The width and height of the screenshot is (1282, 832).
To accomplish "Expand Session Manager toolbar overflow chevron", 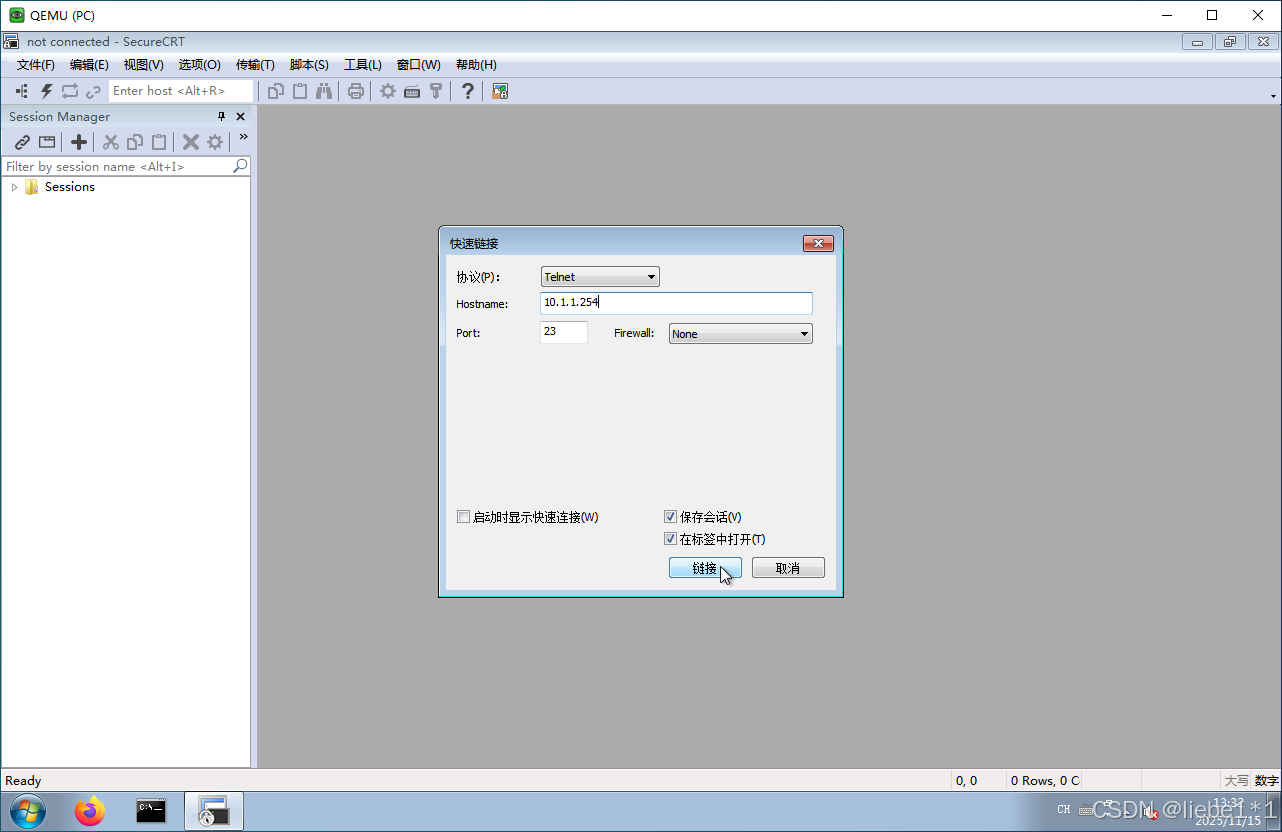I will tap(243, 137).
